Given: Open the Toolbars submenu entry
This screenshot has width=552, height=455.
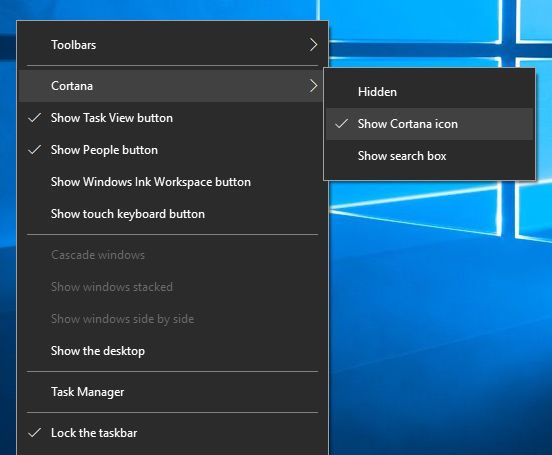Looking at the screenshot, I should (x=172, y=45).
